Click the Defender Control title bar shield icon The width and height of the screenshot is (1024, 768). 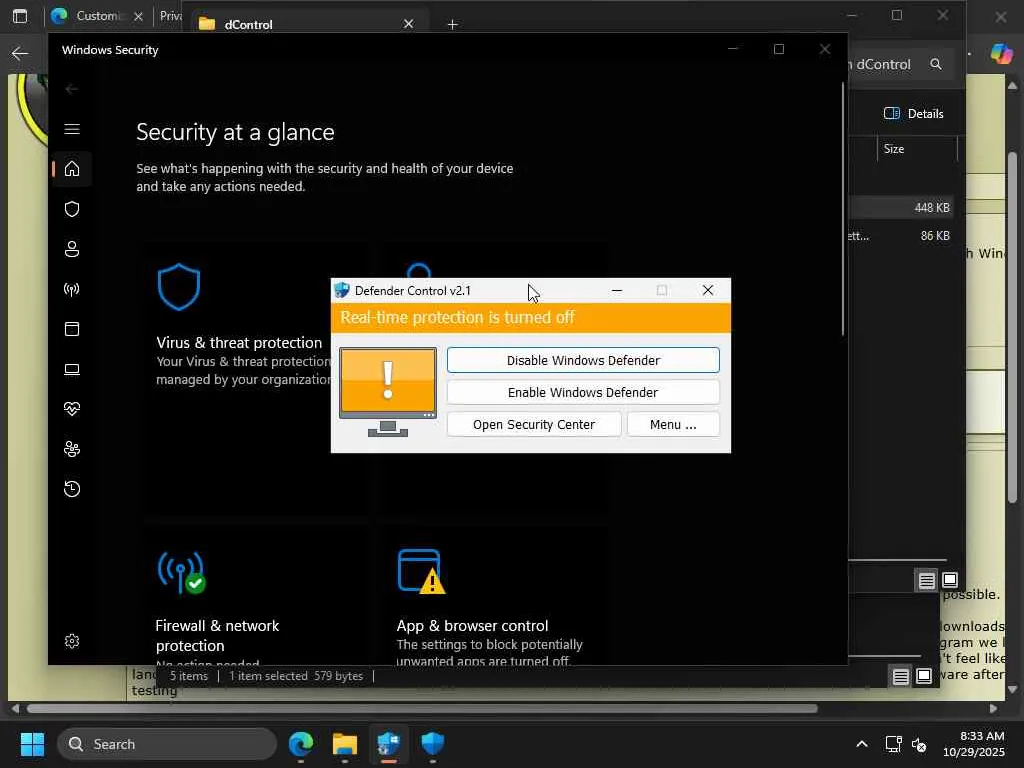[x=342, y=290]
